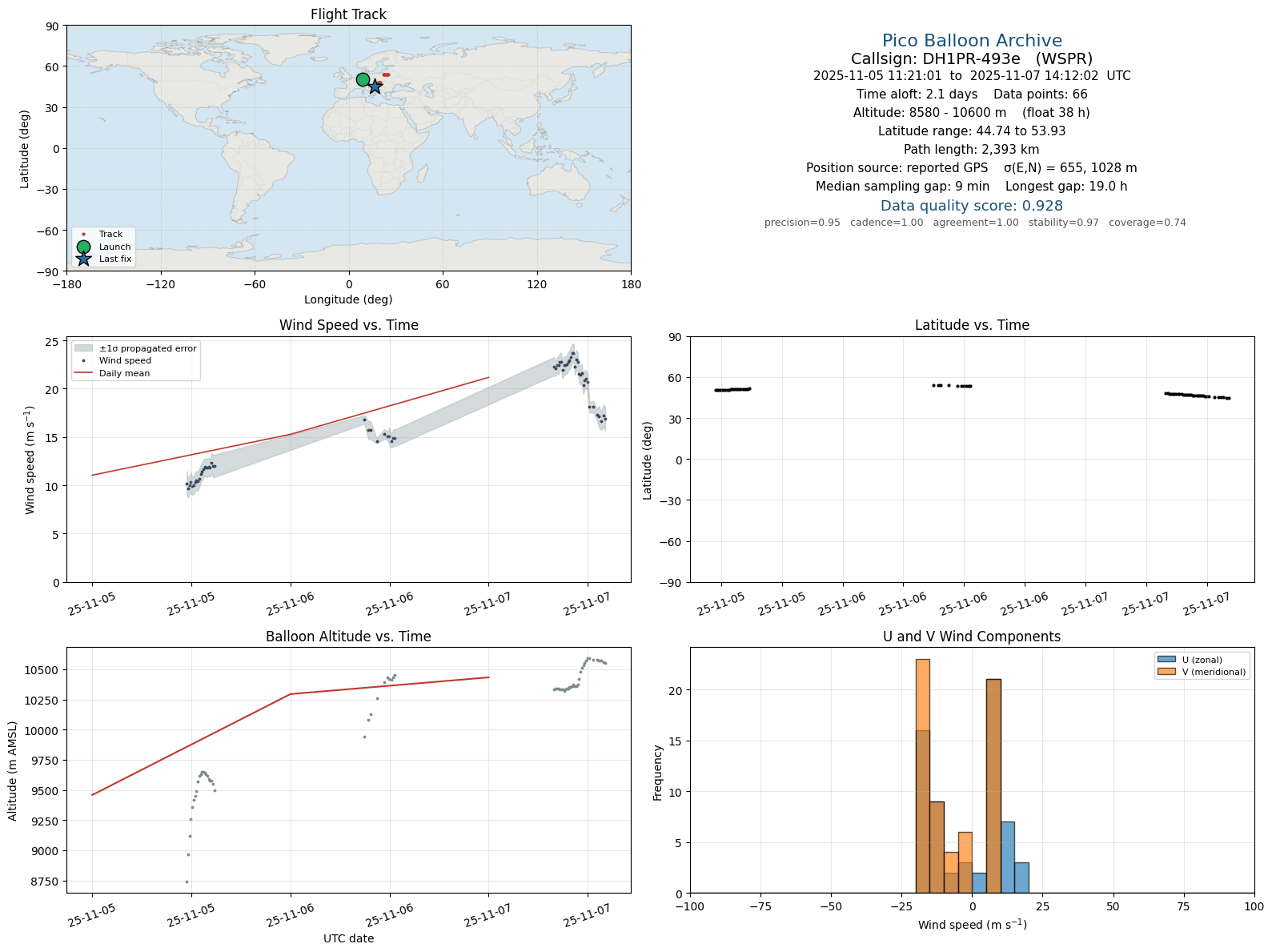Click the 'Path length: 2,393 km' line
This screenshot has width=1272, height=952.
coord(972,150)
